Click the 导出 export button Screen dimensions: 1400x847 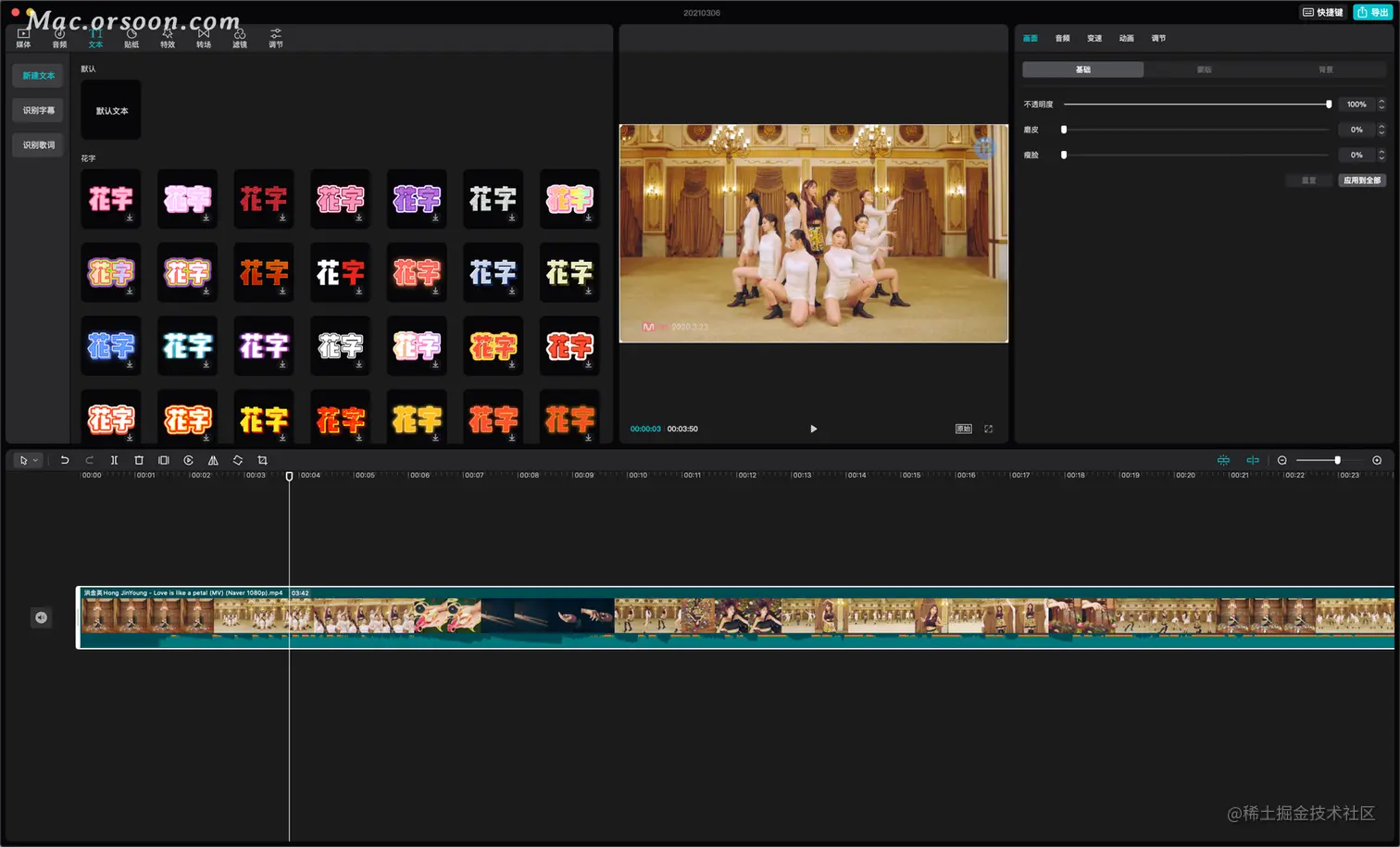point(1372,12)
